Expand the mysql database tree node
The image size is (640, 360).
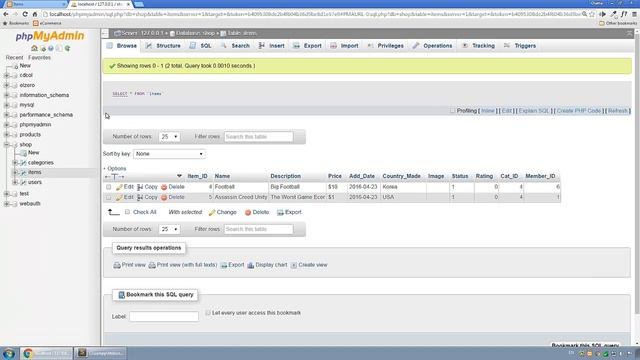[7, 105]
